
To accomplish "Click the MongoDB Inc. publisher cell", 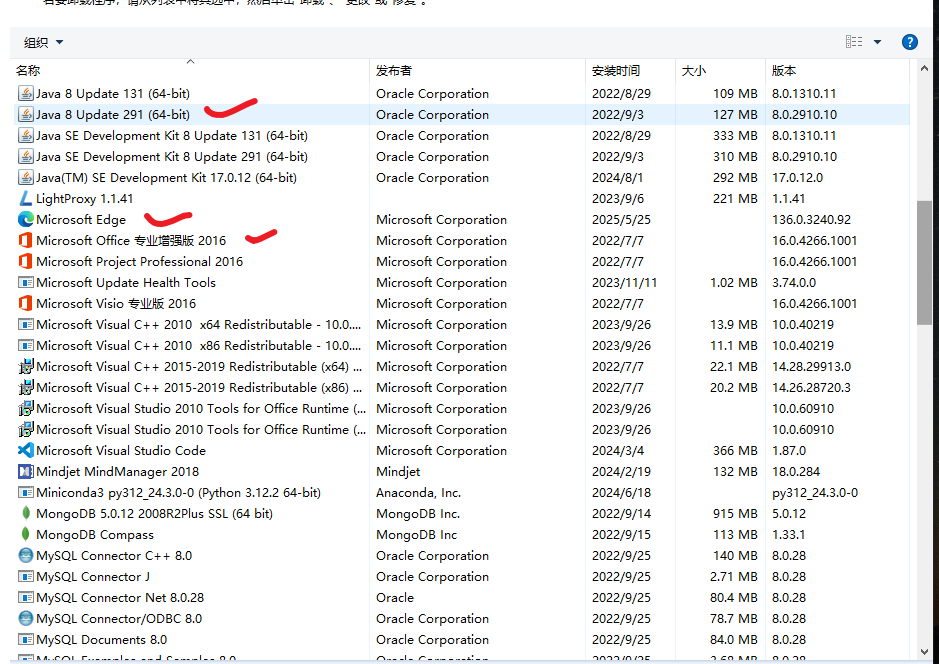I will (x=418, y=513).
